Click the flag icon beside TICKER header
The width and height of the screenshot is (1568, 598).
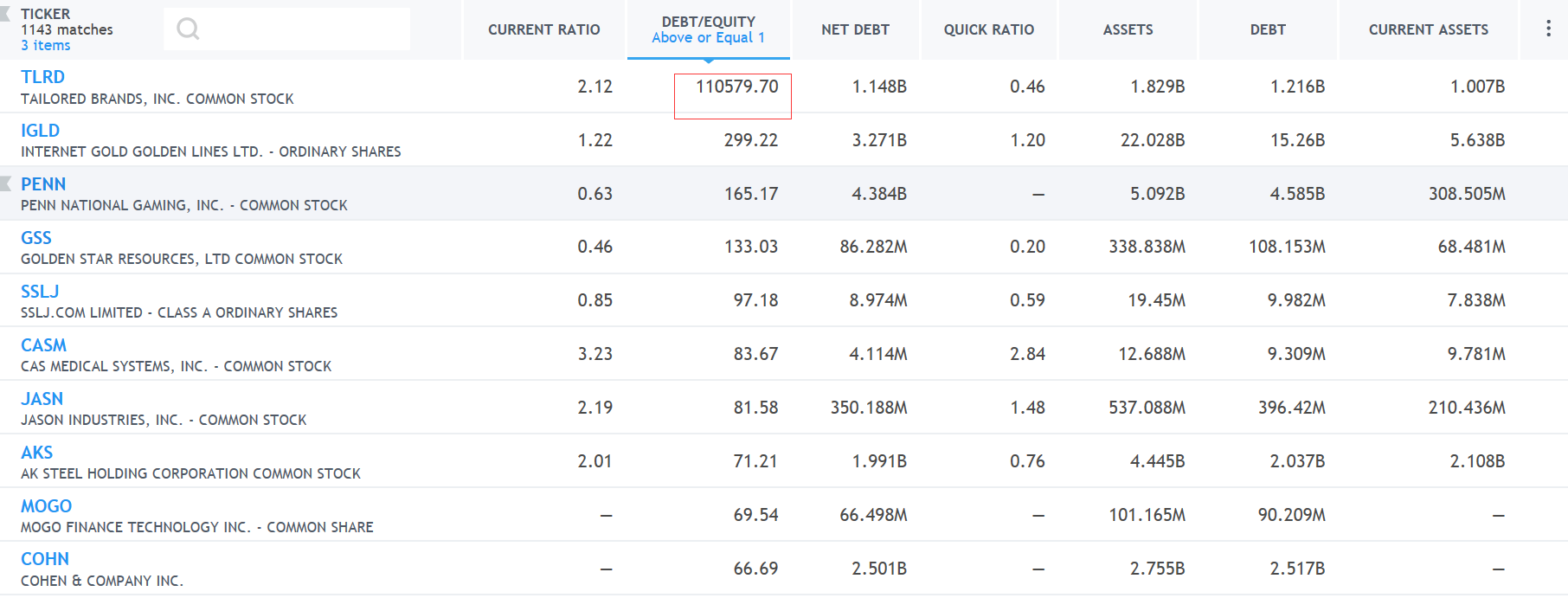point(6,15)
